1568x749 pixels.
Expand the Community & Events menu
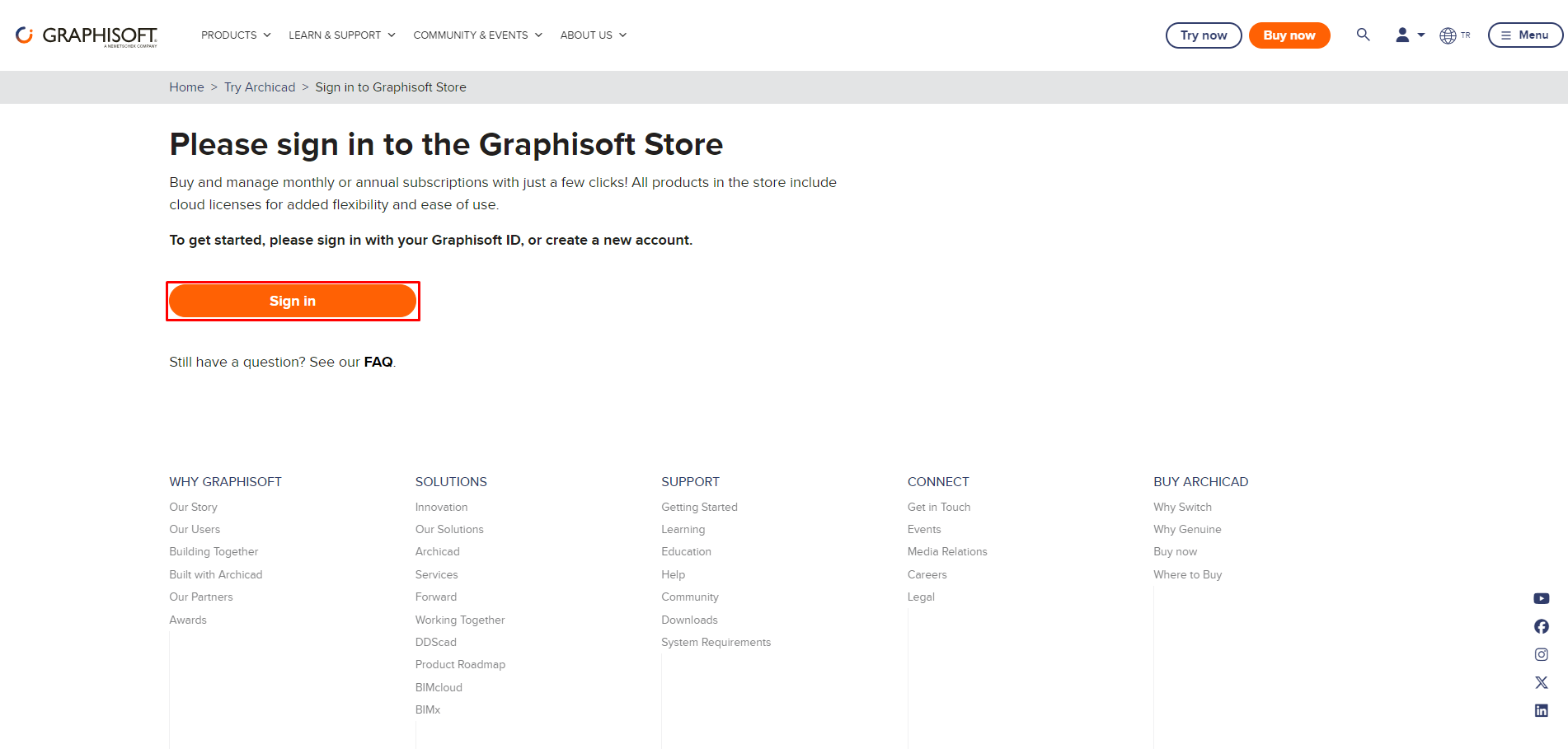478,35
